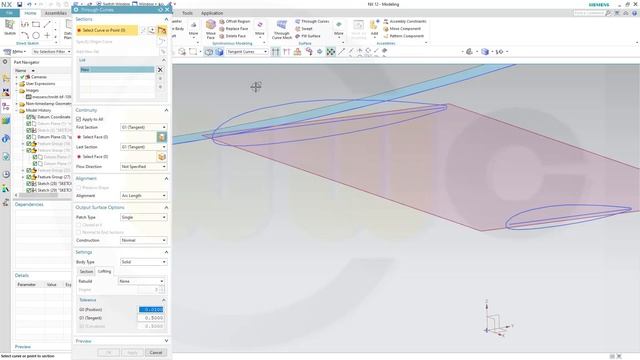Toggle Normal to End Sections checkbox
The height and width of the screenshot is (360, 640).
point(78,232)
